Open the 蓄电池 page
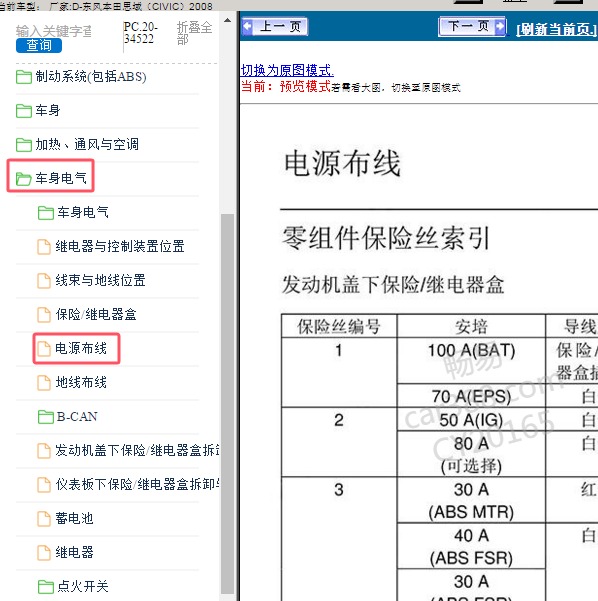 [74, 519]
